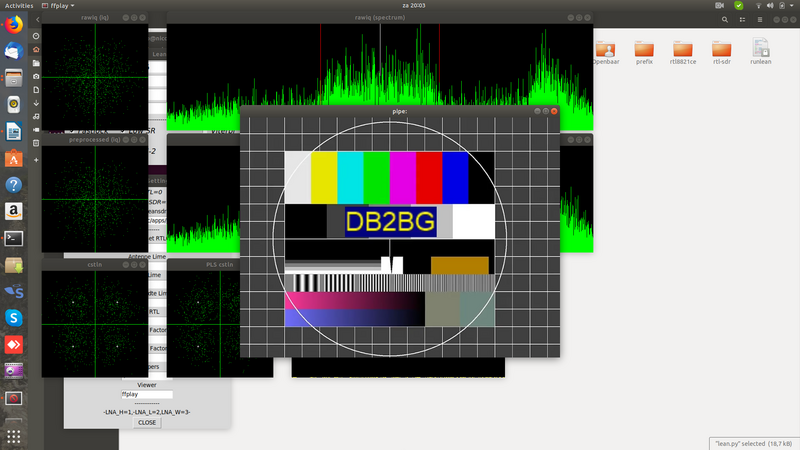Expand the system status menu arrow

[791, 5]
